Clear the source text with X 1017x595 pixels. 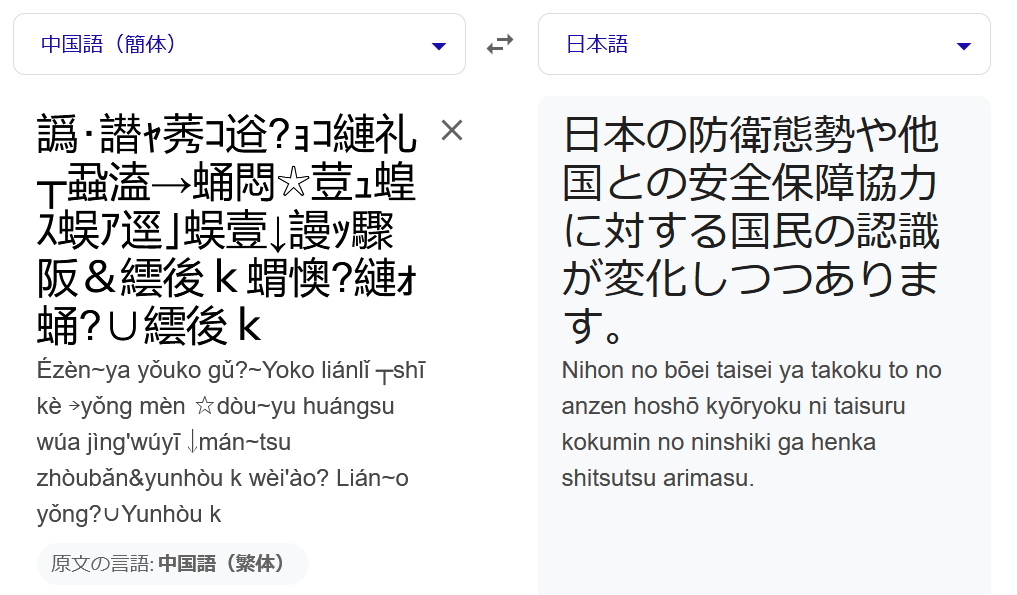pyautogui.click(x=452, y=130)
